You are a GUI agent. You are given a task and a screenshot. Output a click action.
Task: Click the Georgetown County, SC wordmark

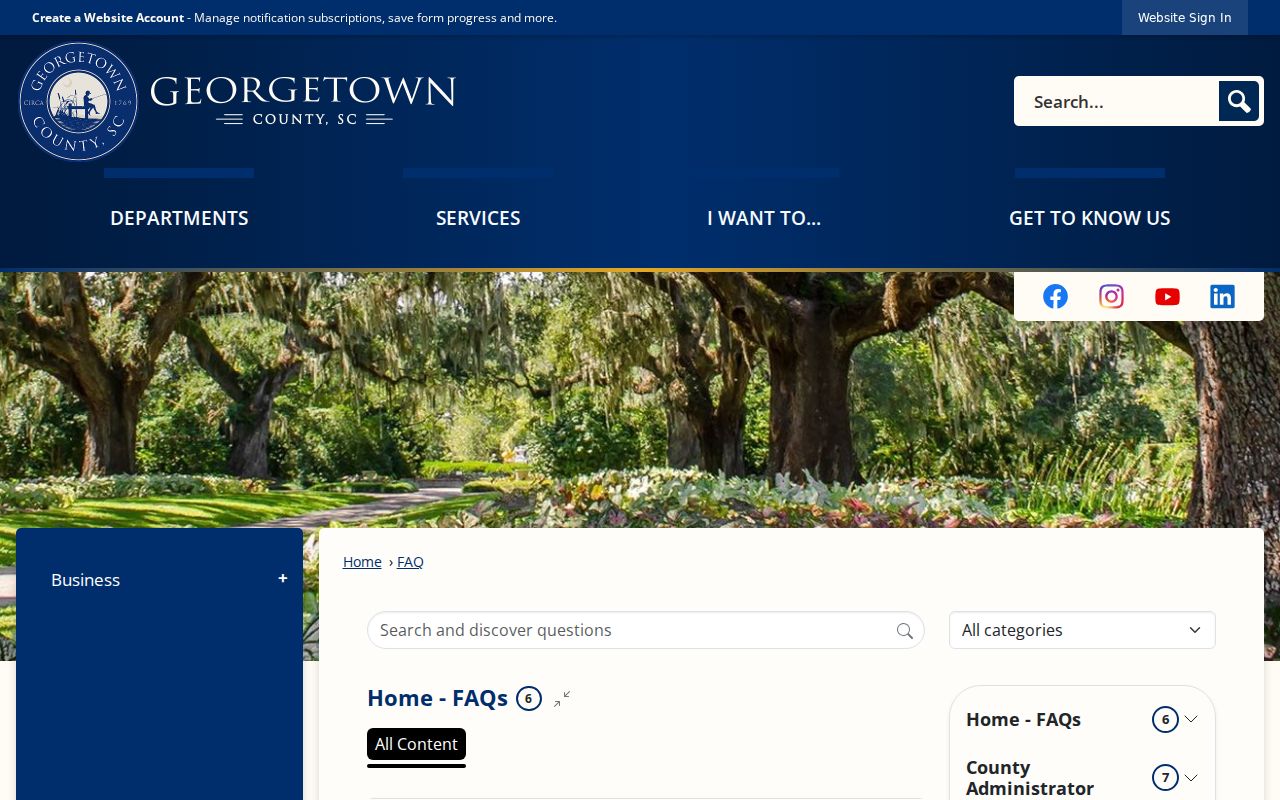click(x=303, y=101)
